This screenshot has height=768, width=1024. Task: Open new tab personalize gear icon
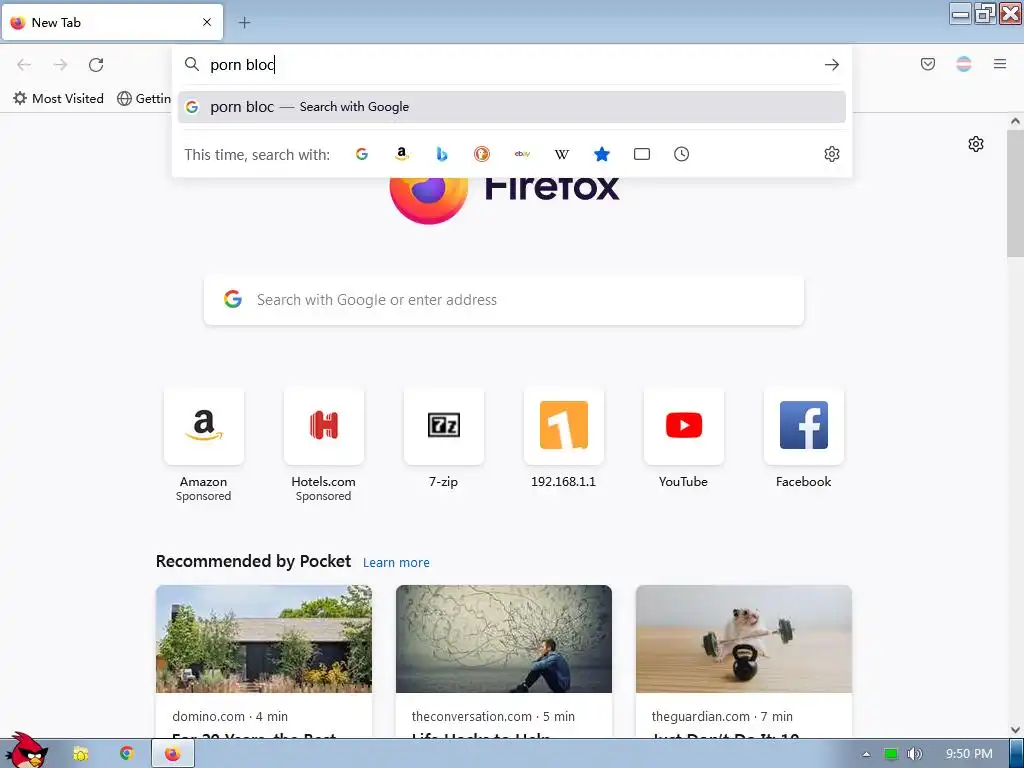click(976, 144)
